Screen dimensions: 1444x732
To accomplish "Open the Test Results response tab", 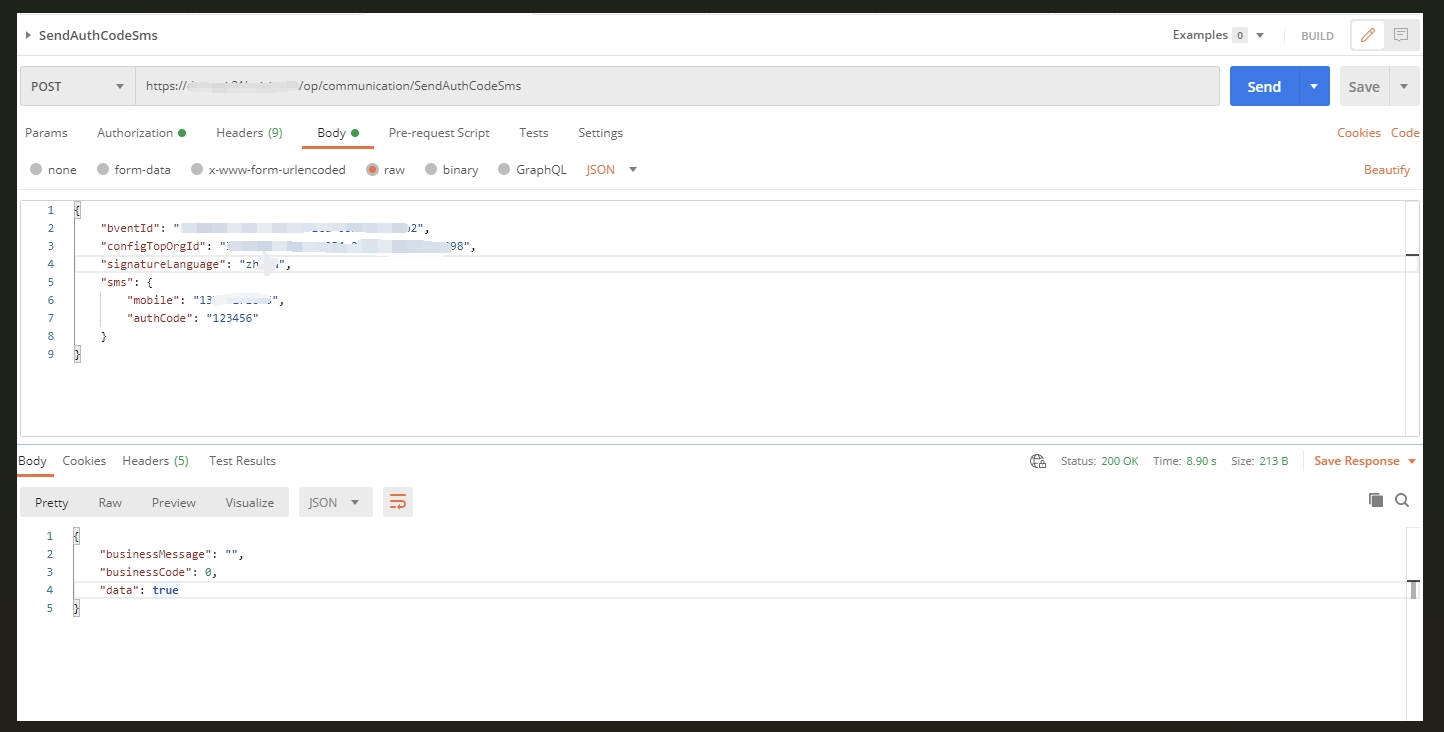I will pyautogui.click(x=242, y=461).
